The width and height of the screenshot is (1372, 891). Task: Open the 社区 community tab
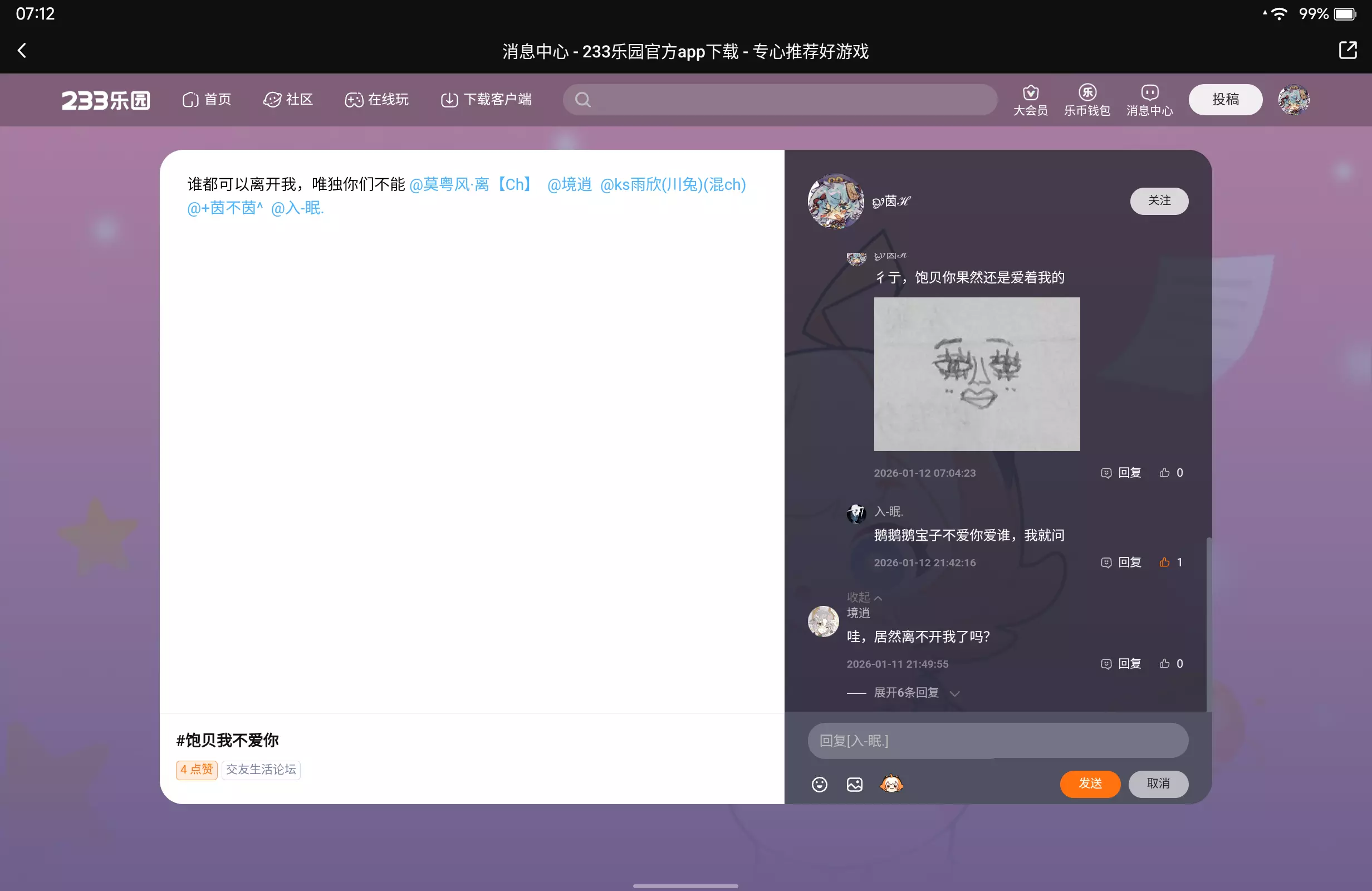tap(288, 100)
